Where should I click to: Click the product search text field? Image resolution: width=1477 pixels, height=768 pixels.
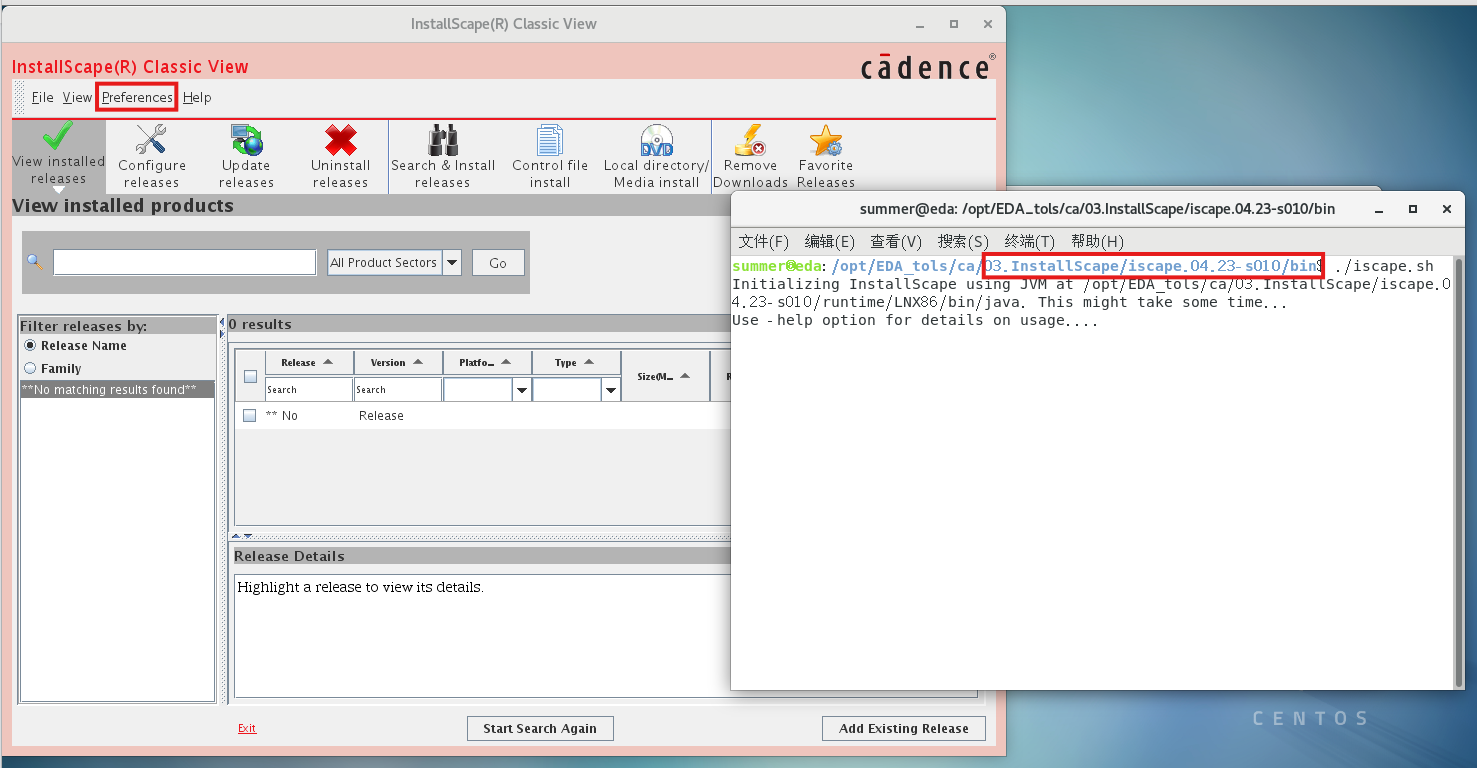click(x=185, y=262)
